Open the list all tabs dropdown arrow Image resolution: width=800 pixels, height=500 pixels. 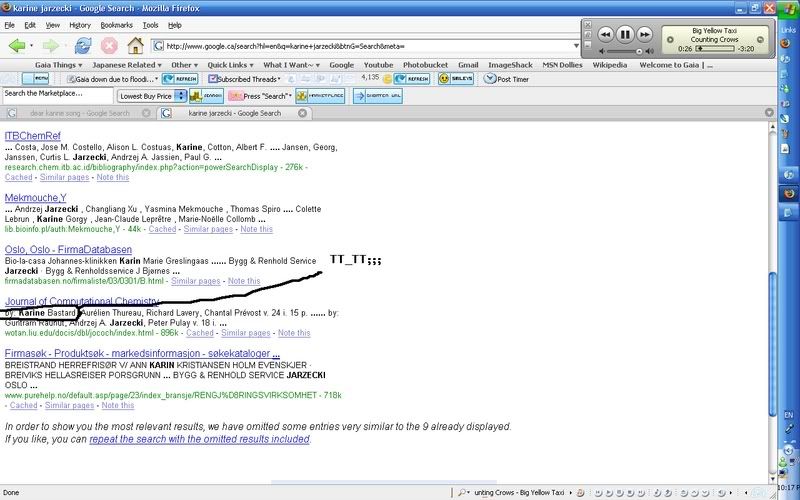coord(769,113)
